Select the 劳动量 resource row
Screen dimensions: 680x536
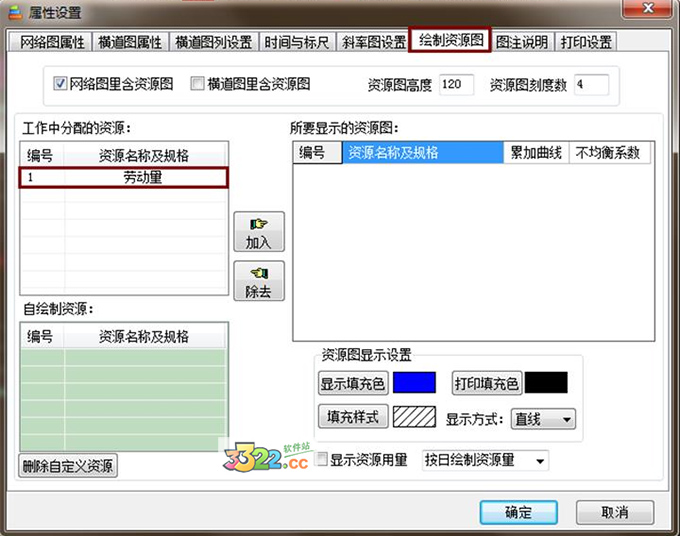pos(124,177)
